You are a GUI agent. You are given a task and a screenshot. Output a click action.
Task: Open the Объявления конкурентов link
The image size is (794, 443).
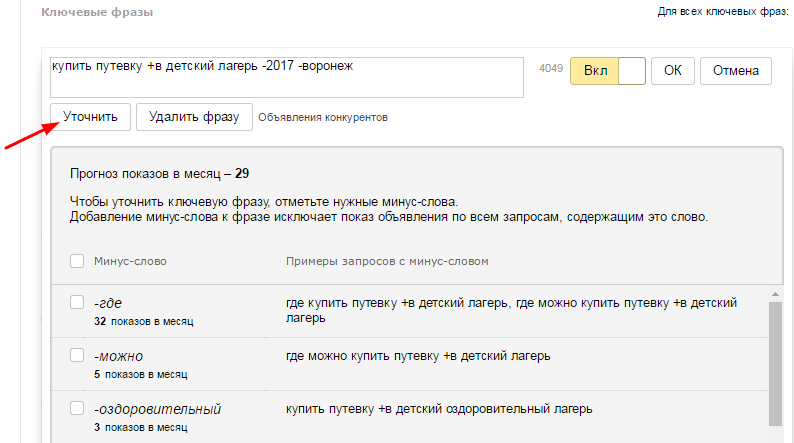click(x=322, y=118)
